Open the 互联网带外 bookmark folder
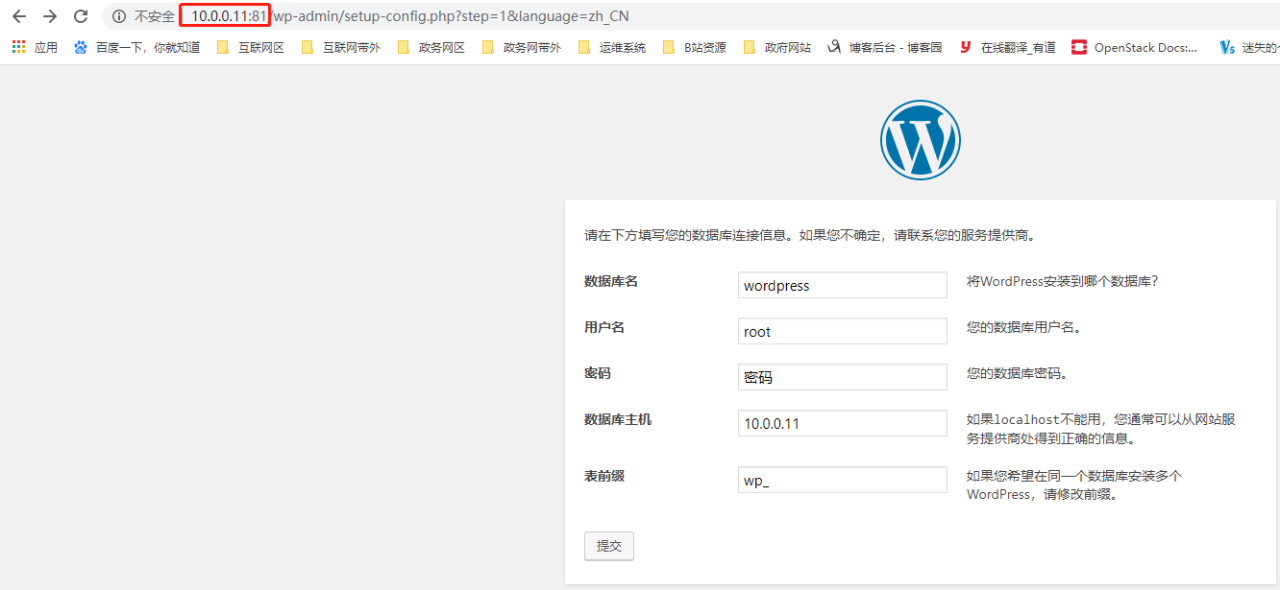The image size is (1280, 590). click(341, 47)
